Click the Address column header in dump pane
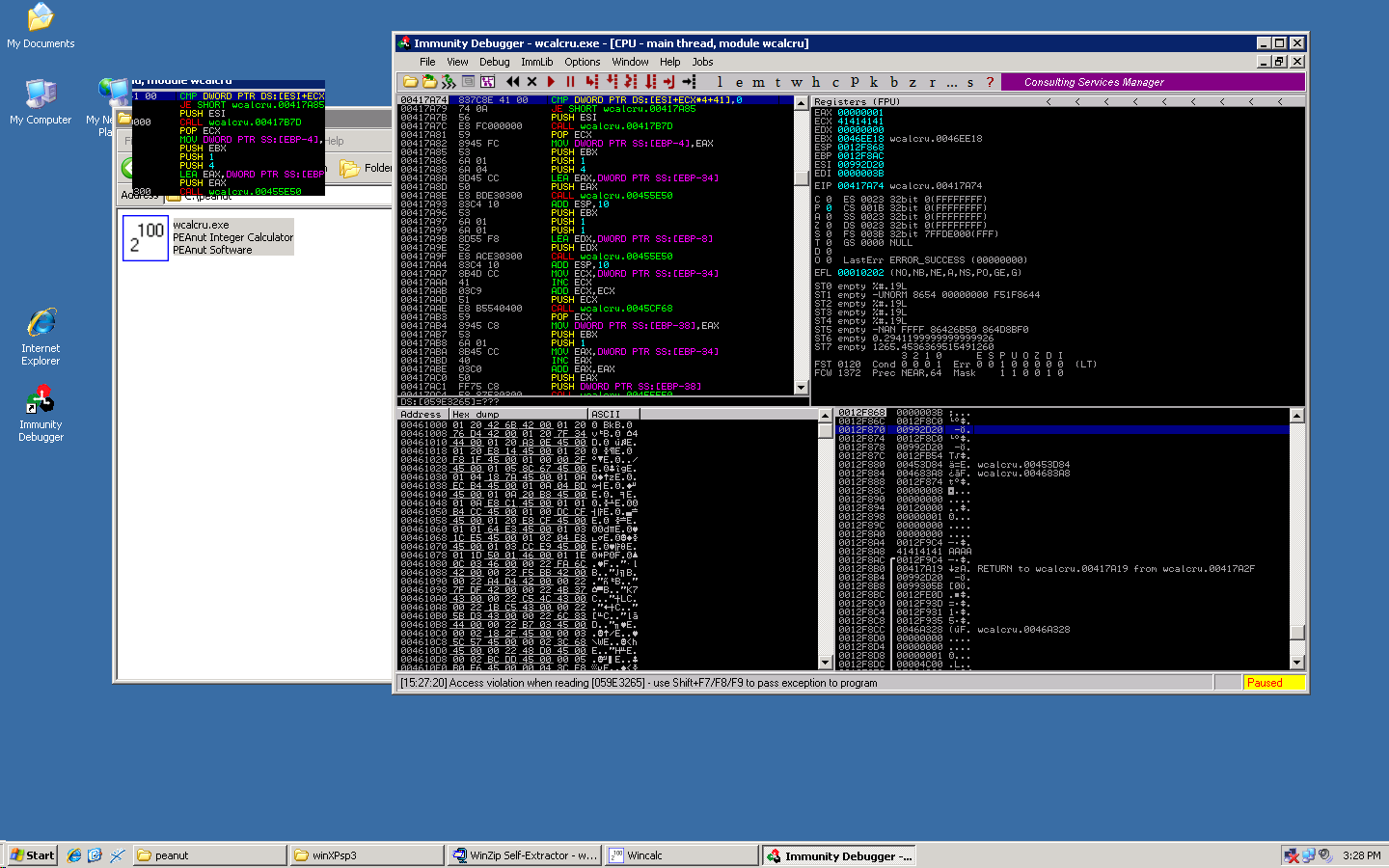Viewport: 1389px width, 868px height. click(423, 414)
